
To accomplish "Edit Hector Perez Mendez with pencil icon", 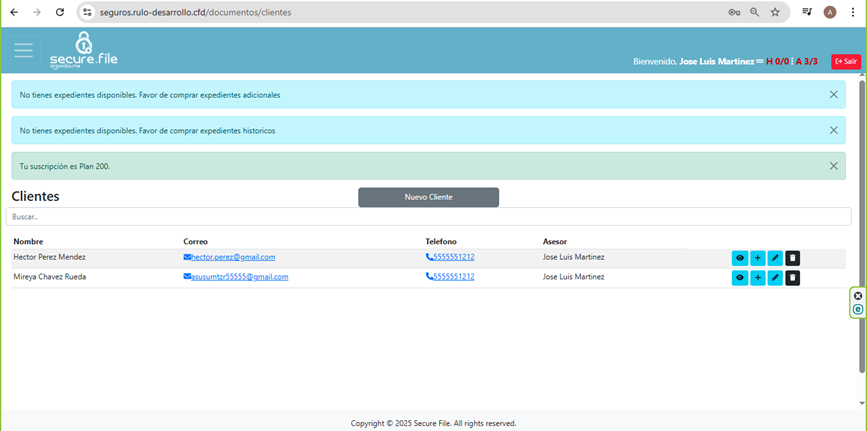I will (x=775, y=258).
